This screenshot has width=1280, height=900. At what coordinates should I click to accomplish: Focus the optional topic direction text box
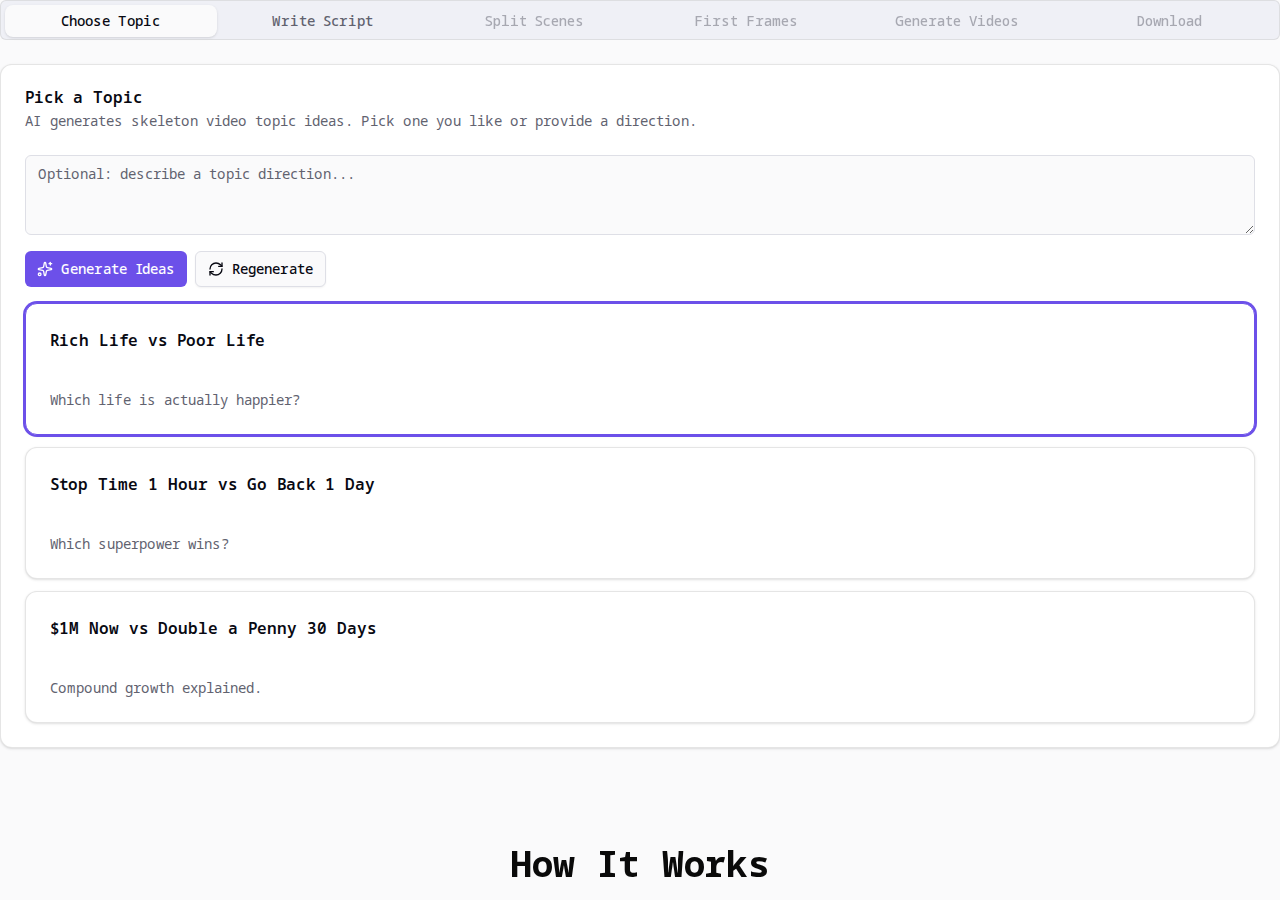click(640, 195)
